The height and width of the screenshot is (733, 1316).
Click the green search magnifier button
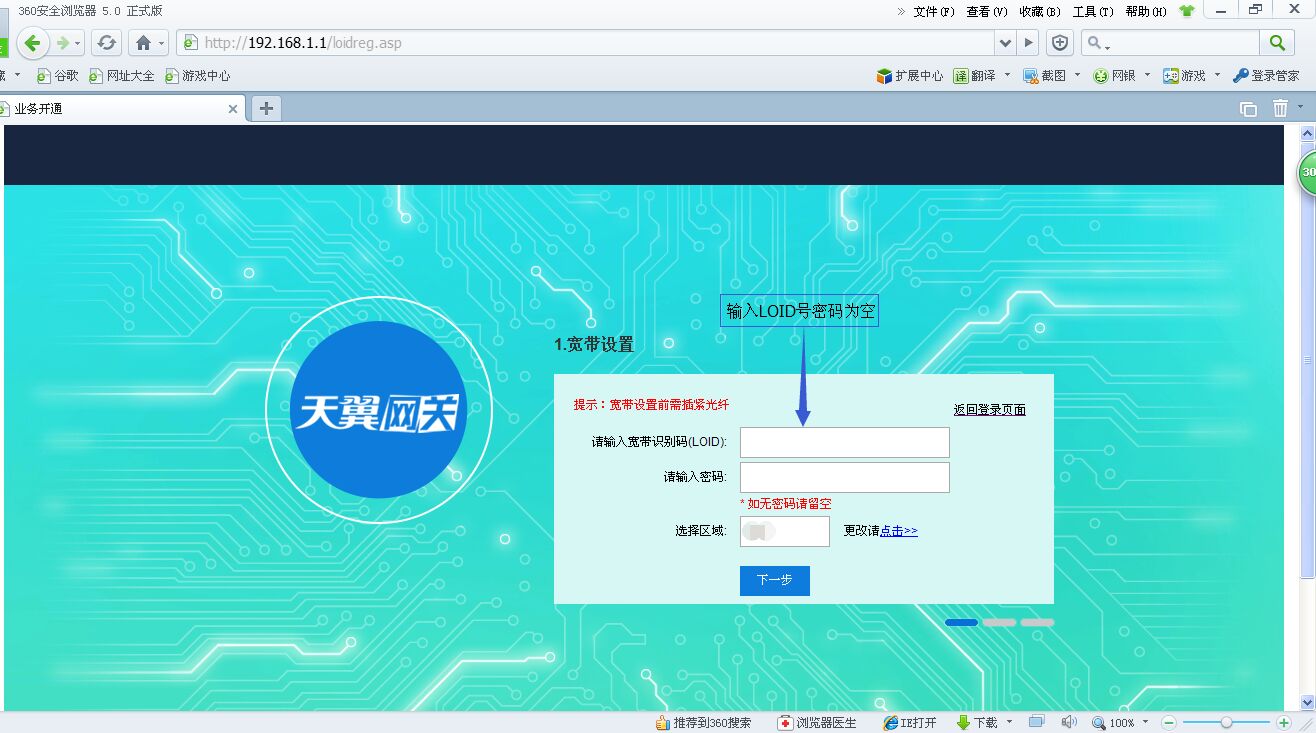point(1277,43)
